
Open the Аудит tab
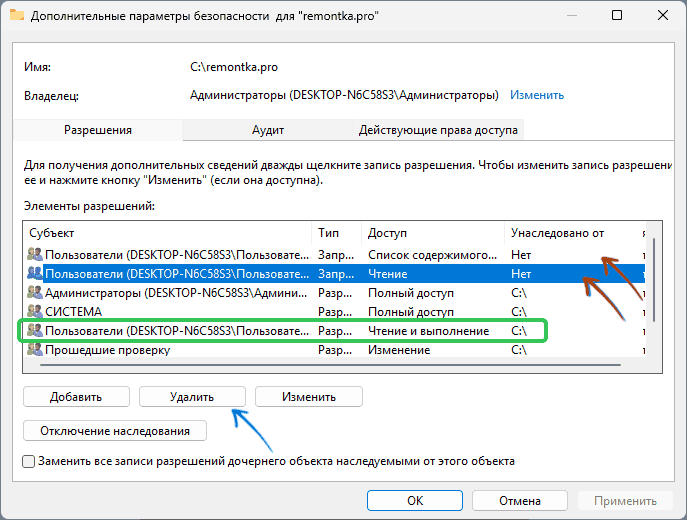pyautogui.click(x=268, y=130)
